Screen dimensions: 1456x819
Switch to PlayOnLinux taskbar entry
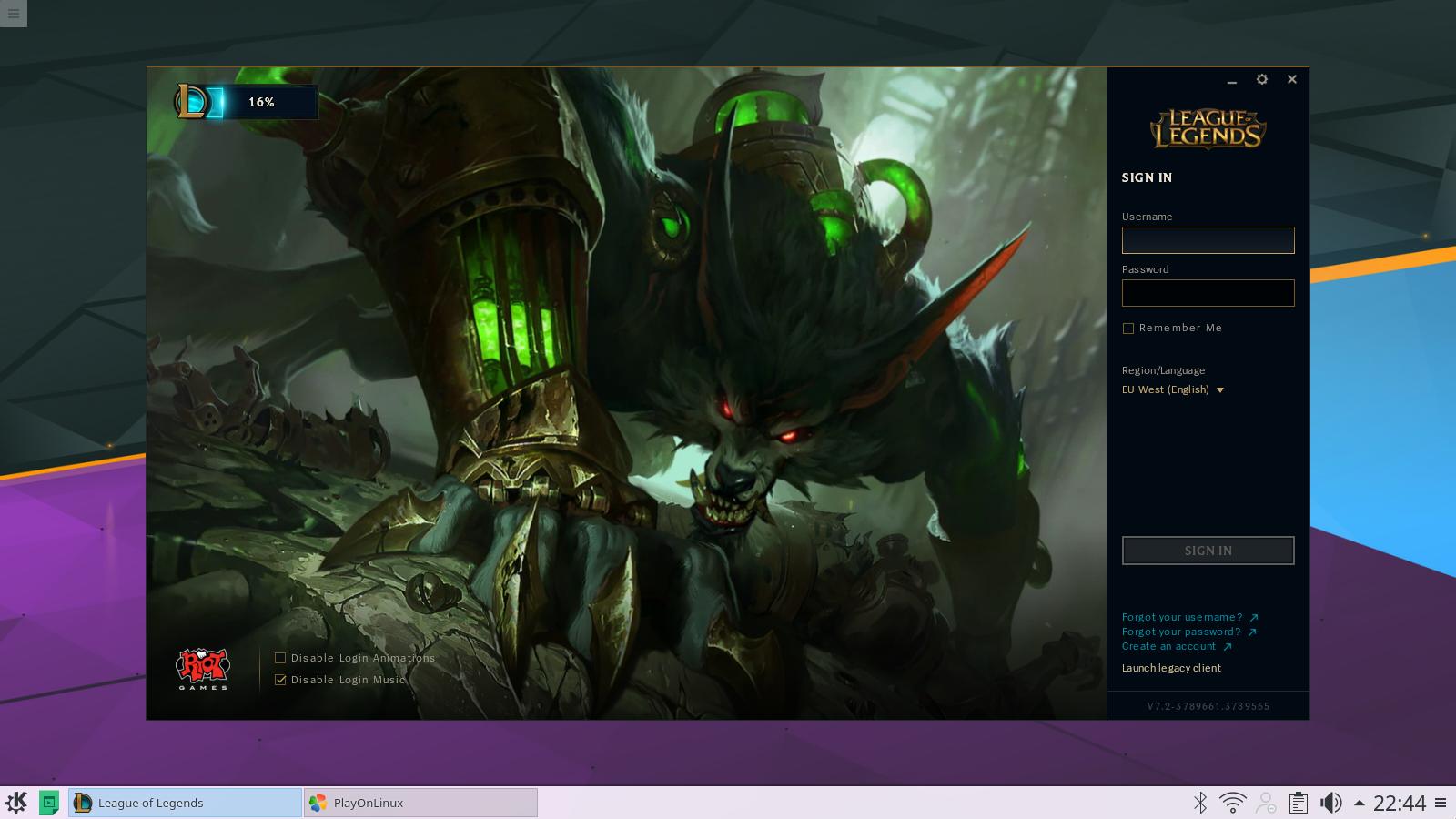point(420,803)
